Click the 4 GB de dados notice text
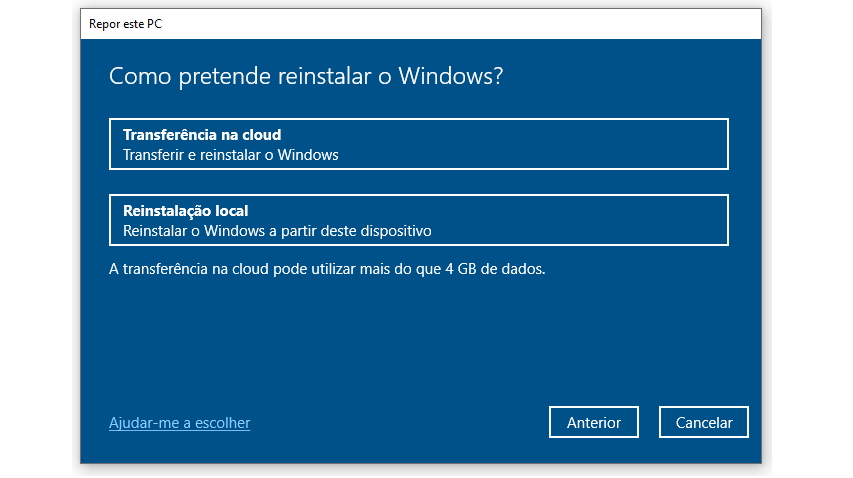This screenshot has height=478, width=853. click(x=327, y=269)
